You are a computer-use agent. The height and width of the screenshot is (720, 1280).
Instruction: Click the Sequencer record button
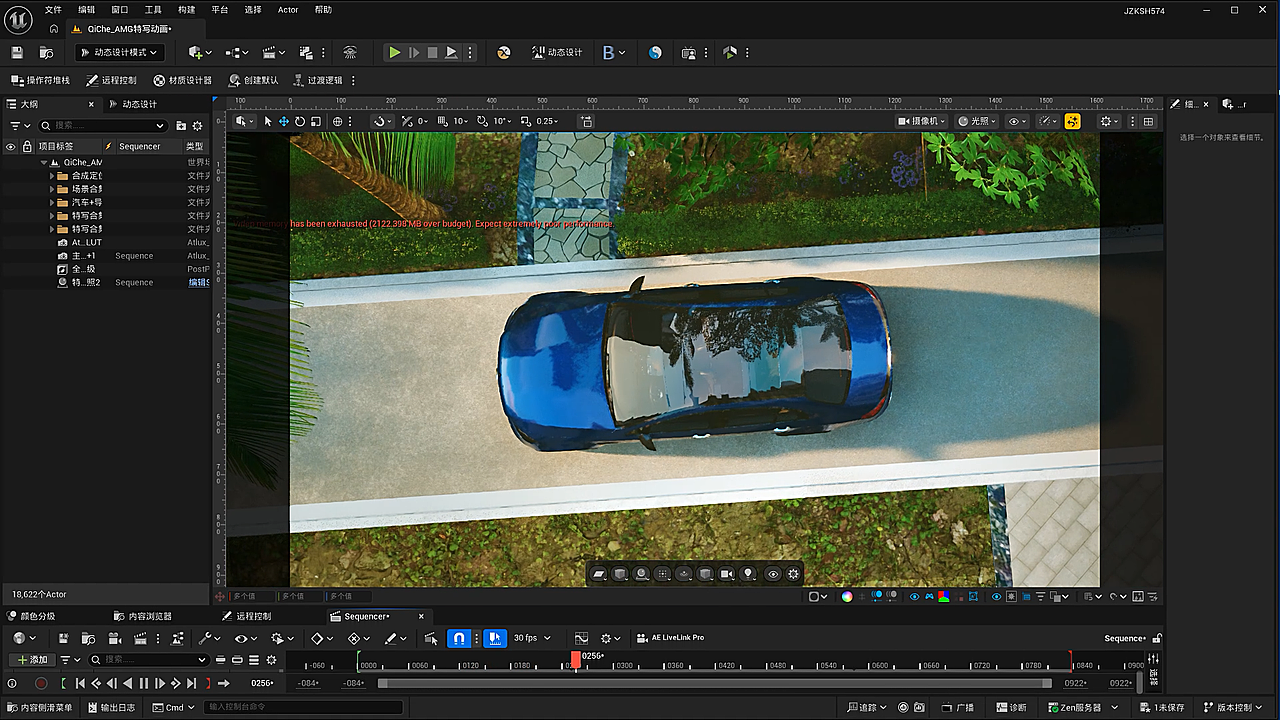(x=41, y=683)
